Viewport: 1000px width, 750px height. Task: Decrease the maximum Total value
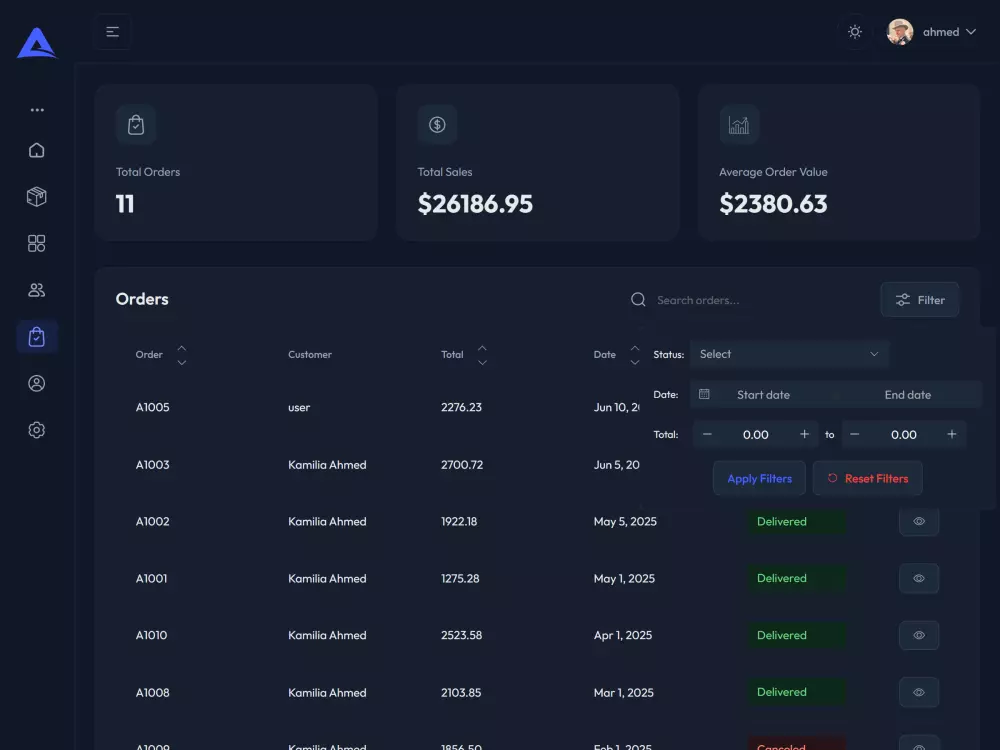pos(855,434)
